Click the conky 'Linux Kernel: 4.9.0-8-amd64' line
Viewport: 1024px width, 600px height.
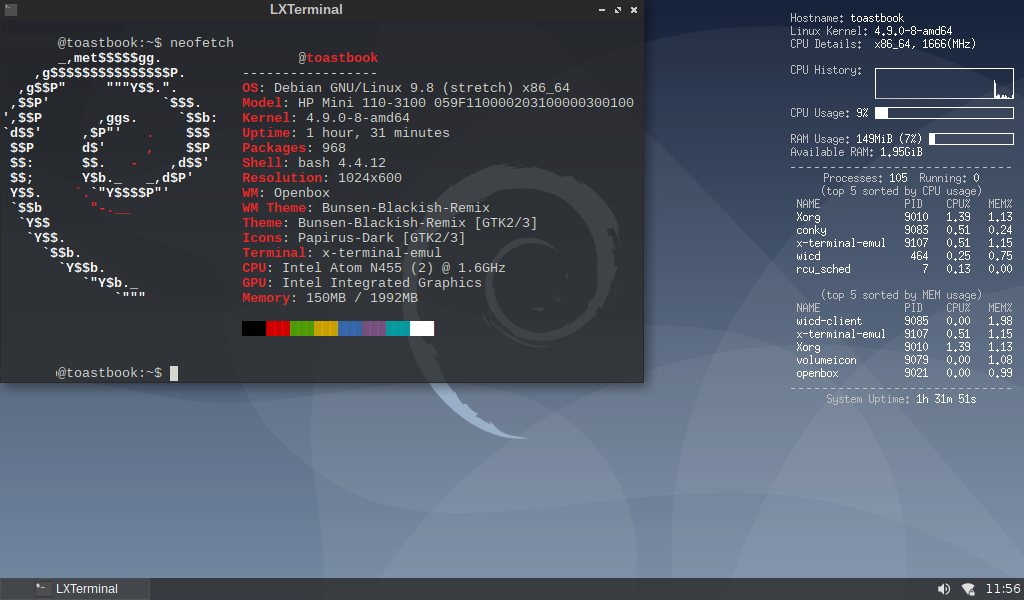[871, 31]
